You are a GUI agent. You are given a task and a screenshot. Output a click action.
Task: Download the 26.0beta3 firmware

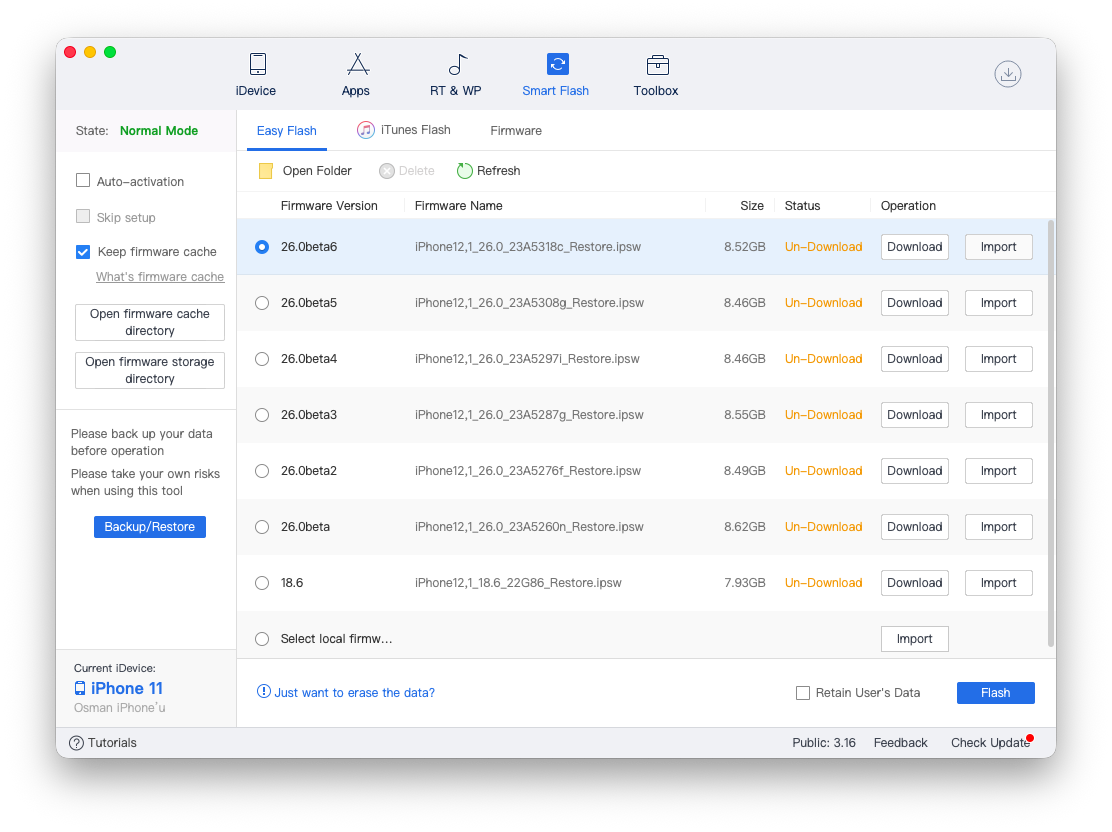(x=915, y=415)
